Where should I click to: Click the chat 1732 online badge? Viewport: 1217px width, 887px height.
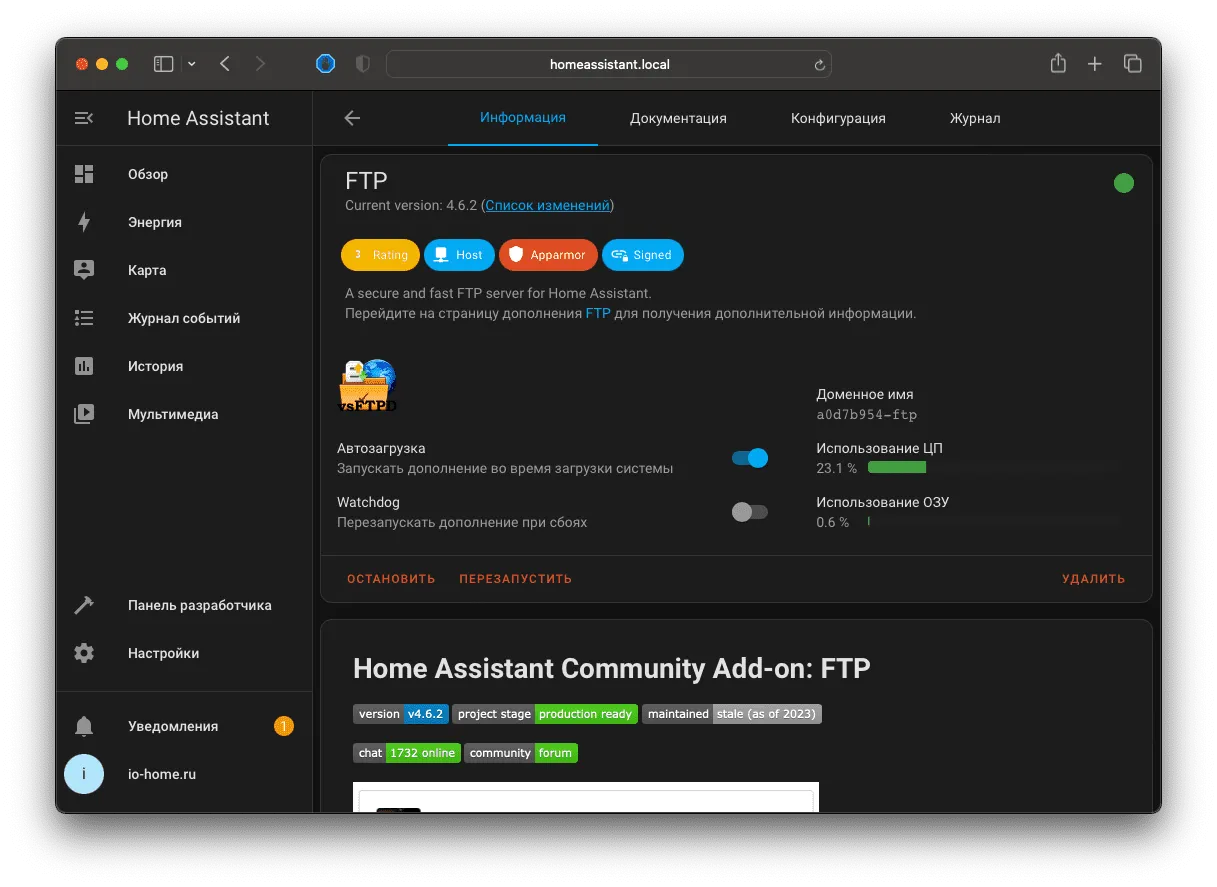coord(407,752)
